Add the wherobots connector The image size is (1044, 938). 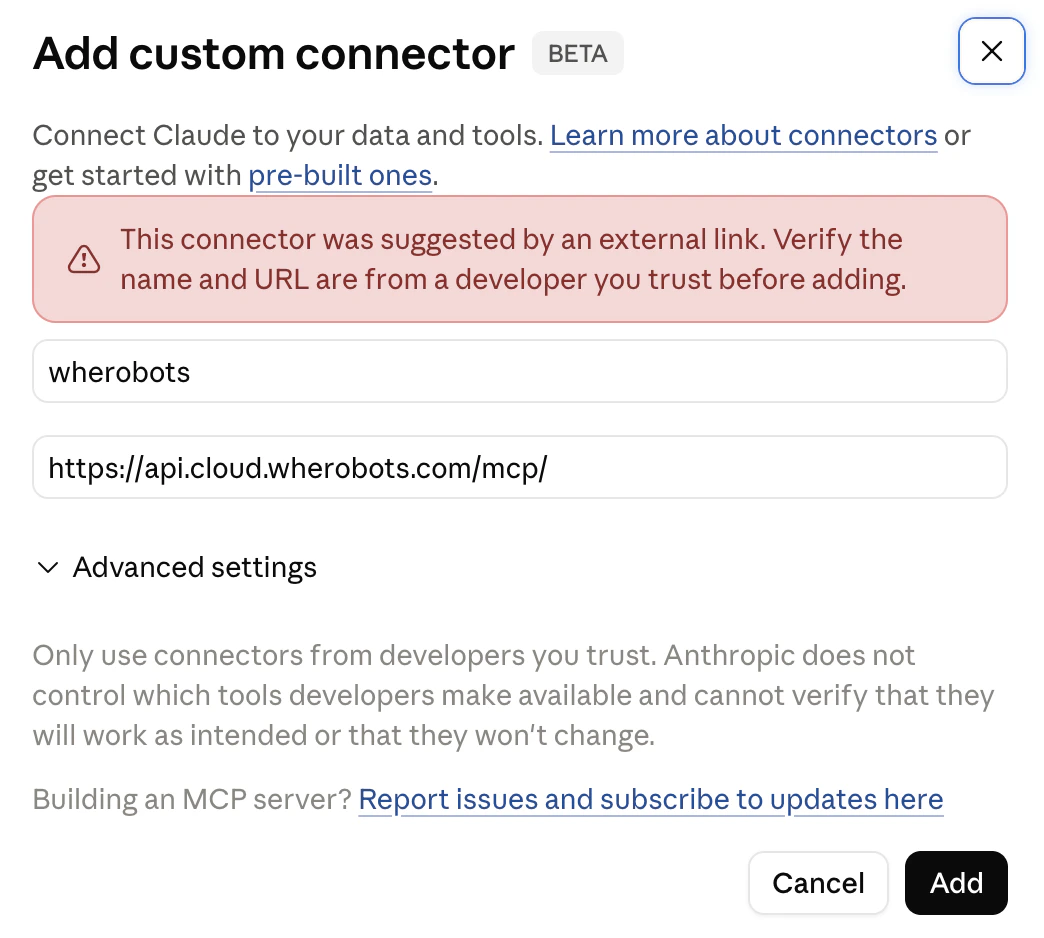(x=956, y=883)
